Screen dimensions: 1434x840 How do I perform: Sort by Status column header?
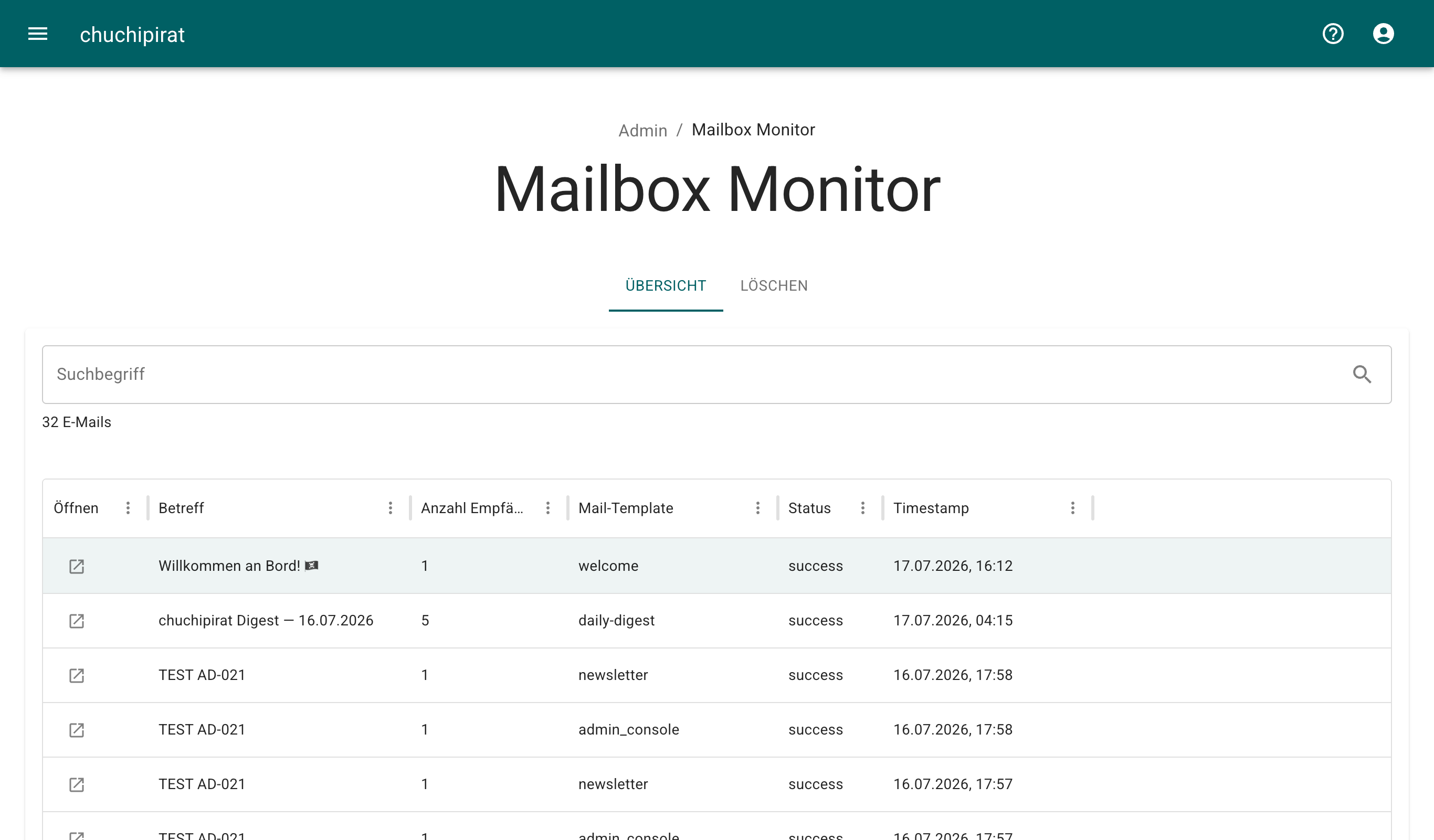(x=809, y=508)
